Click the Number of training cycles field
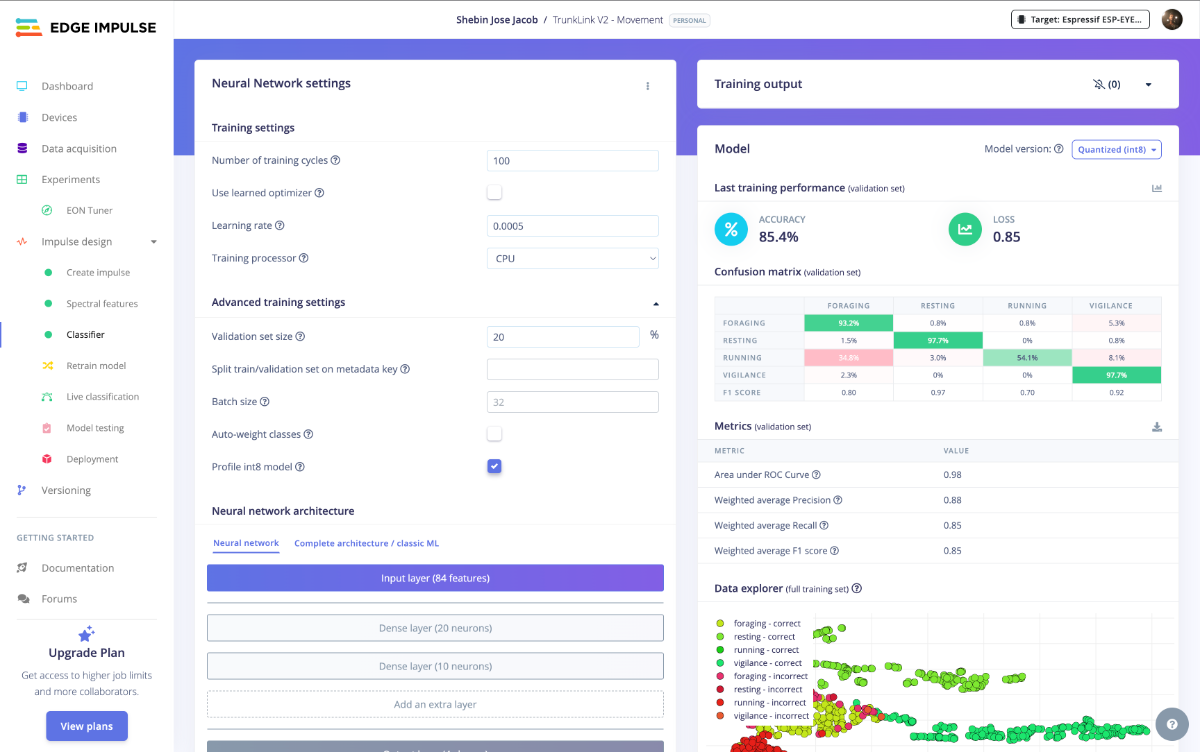This screenshot has height=752, width=1200. (572, 161)
